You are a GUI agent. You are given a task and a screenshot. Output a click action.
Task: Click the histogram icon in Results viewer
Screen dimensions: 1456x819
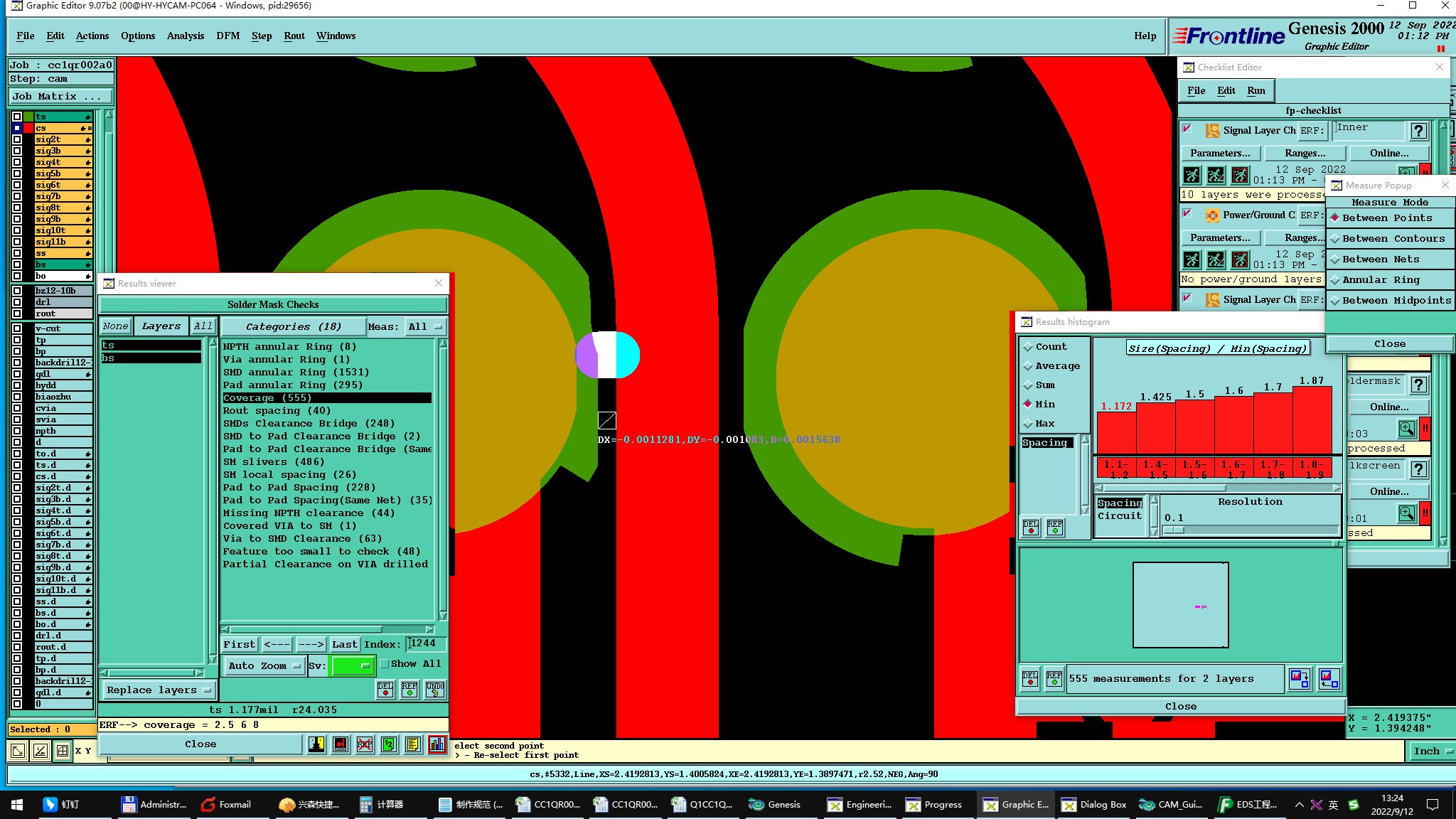click(437, 744)
